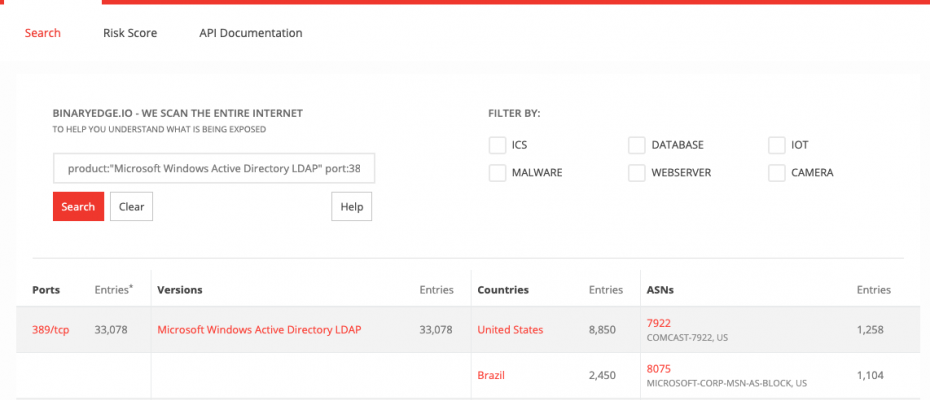This screenshot has width=930, height=400.
Task: Click the FILTER BY: label
Action: pos(514,113)
